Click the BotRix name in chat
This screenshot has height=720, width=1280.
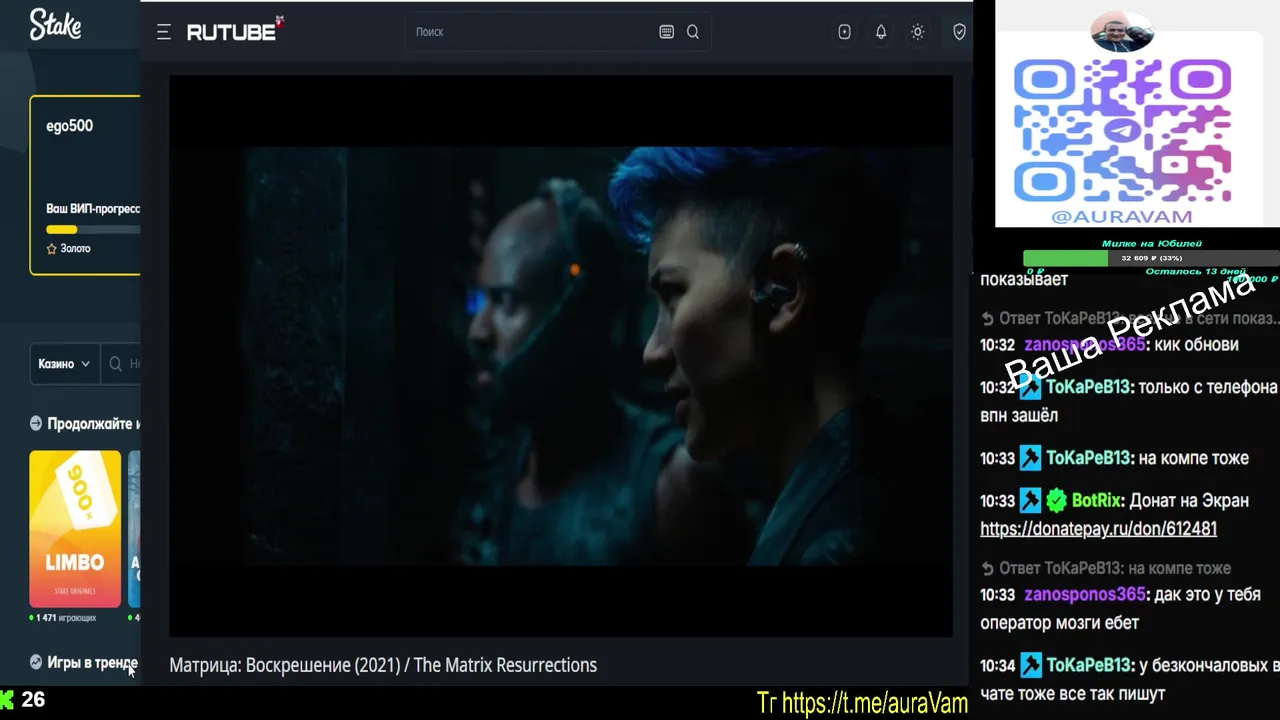[1096, 501]
